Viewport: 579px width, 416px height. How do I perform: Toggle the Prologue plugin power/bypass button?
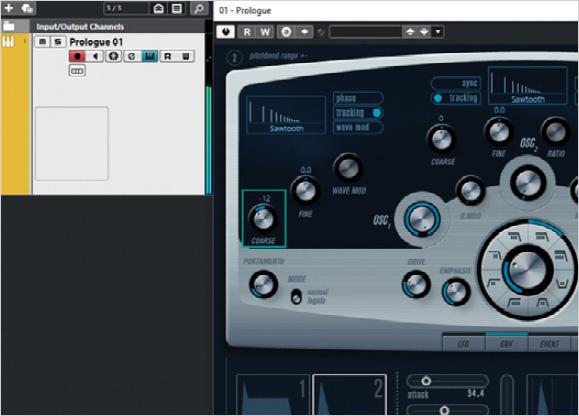(x=226, y=32)
